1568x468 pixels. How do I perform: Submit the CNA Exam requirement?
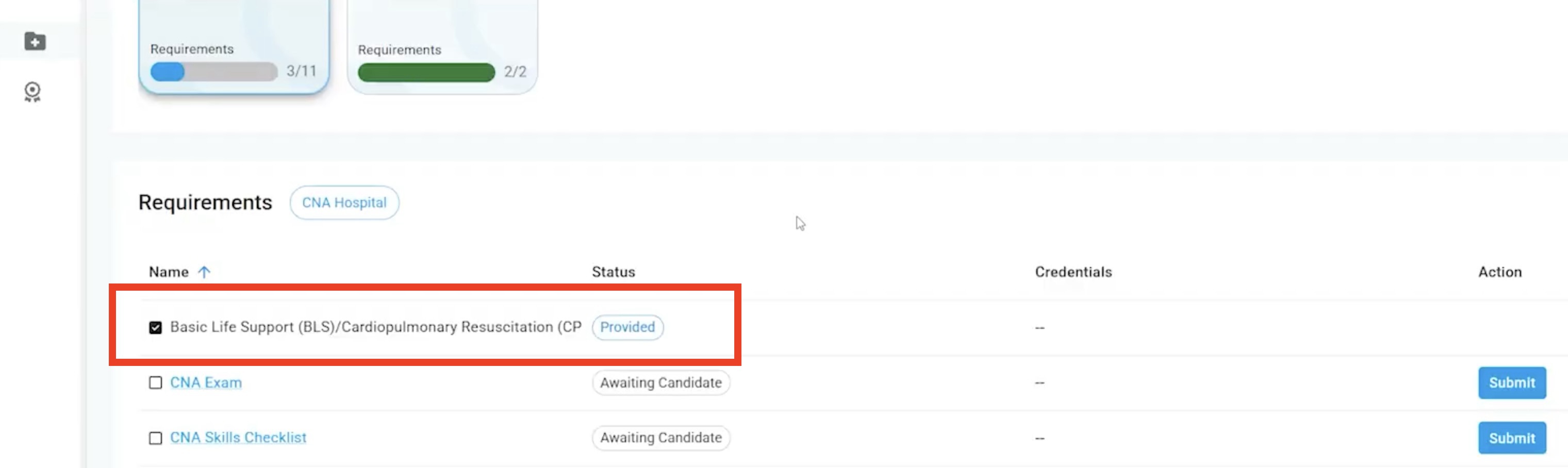click(1511, 383)
